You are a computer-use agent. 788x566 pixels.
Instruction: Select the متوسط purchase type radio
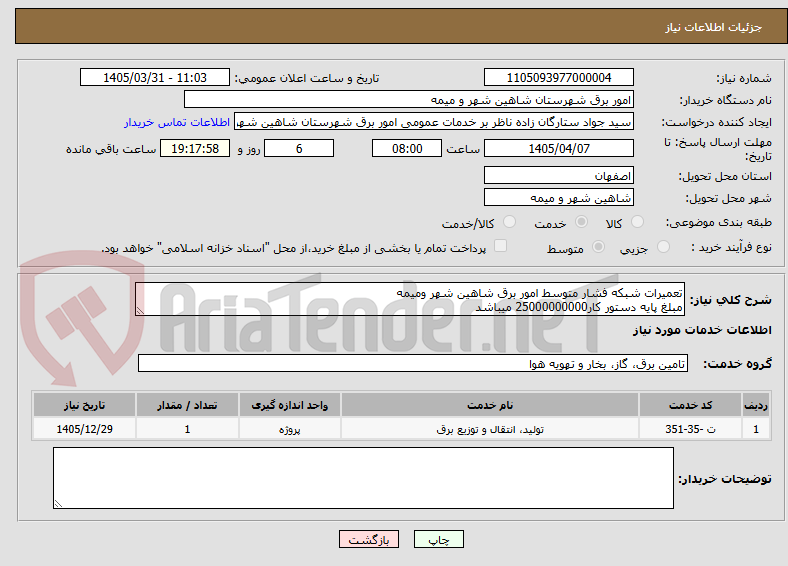[598, 246]
